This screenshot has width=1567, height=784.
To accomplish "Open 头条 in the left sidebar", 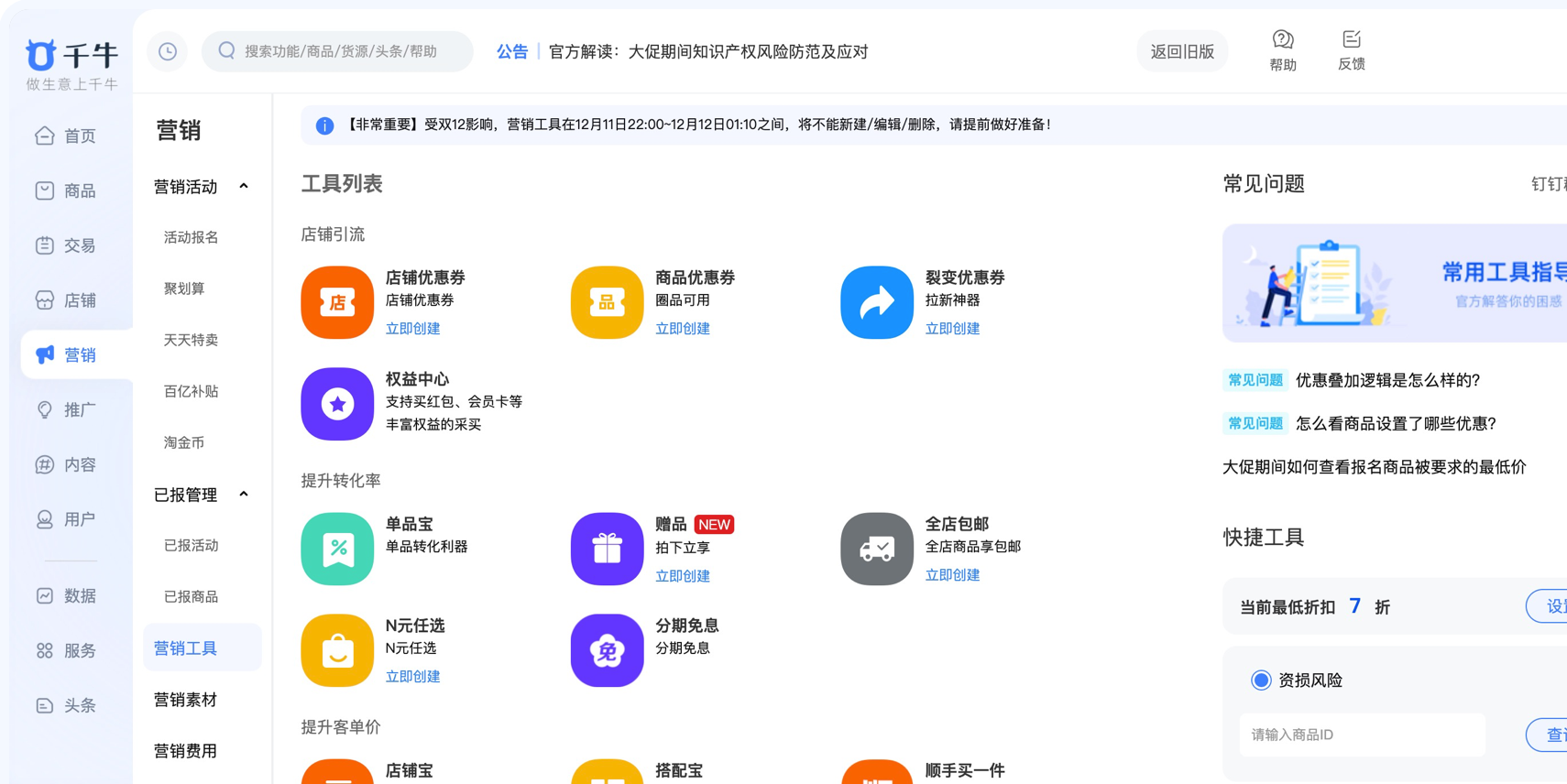I will [66, 705].
